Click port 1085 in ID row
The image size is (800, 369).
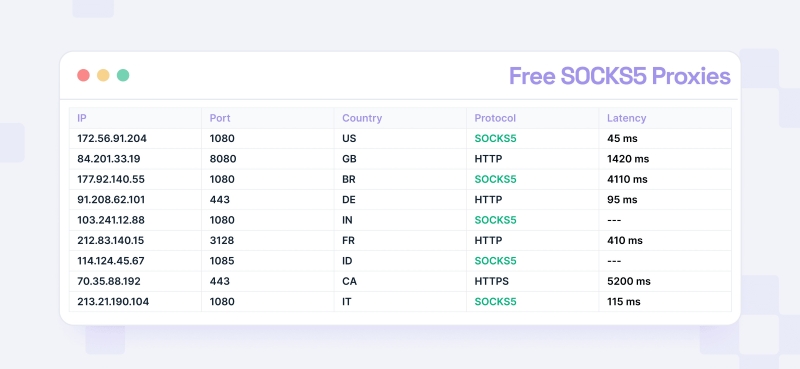tap(222, 261)
